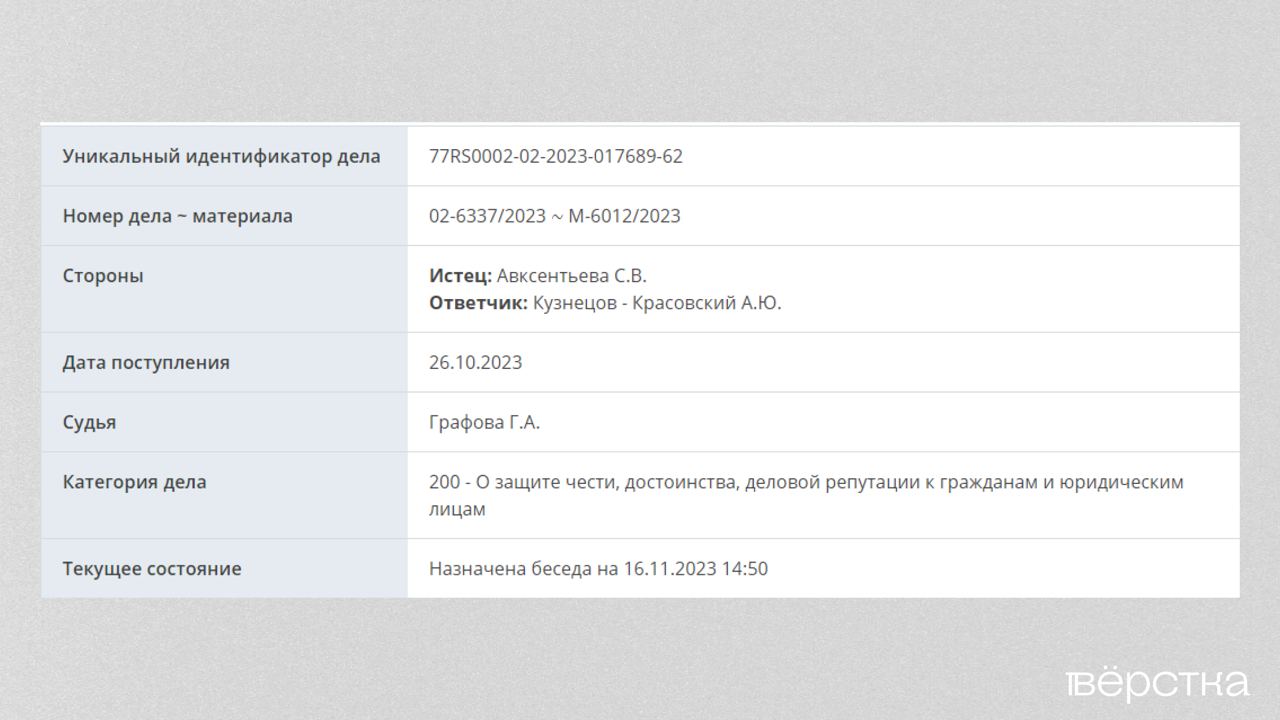The height and width of the screenshot is (720, 1280).
Task: Select the "Стороны" row label
Action: click(103, 276)
